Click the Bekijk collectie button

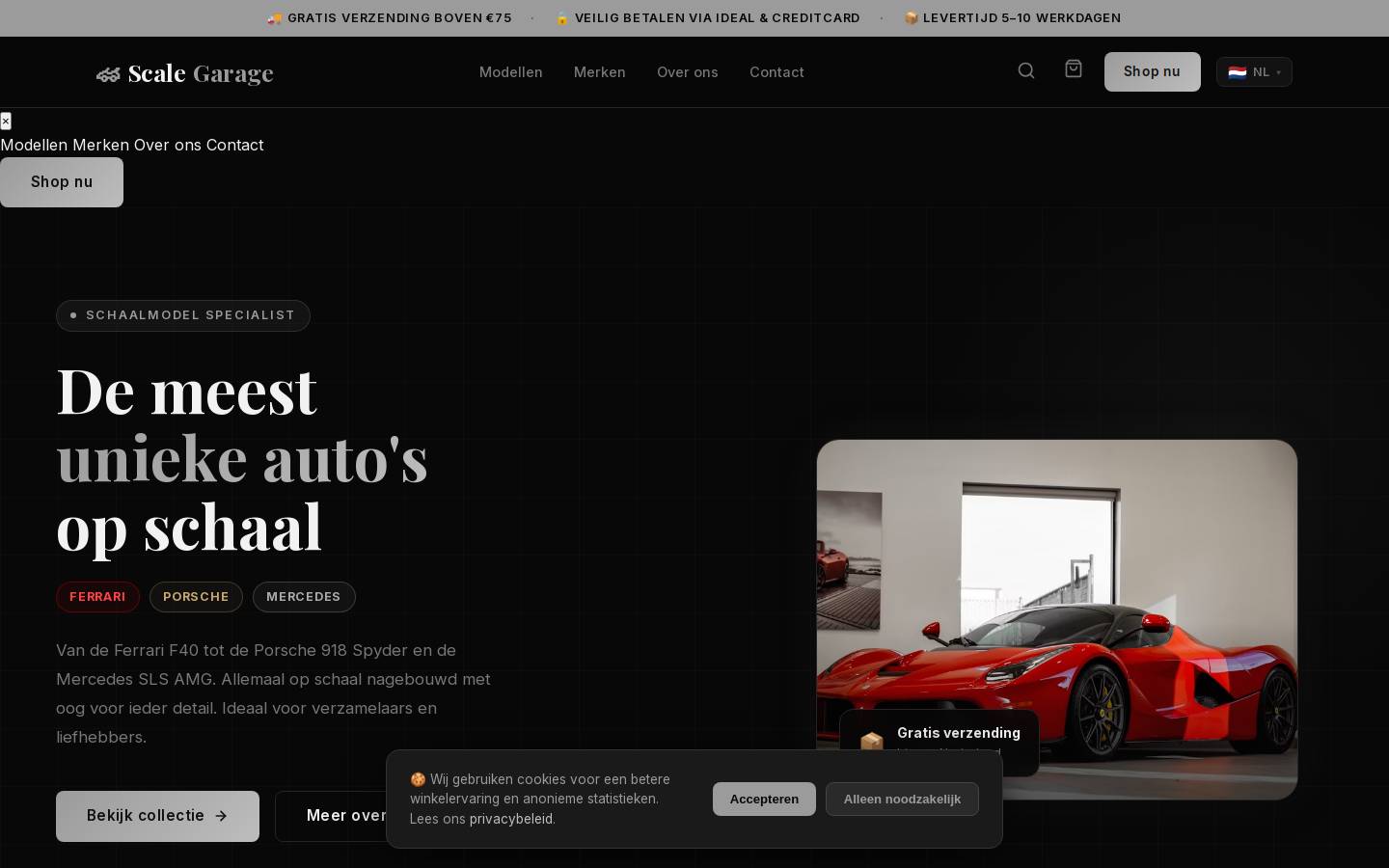[x=157, y=816]
